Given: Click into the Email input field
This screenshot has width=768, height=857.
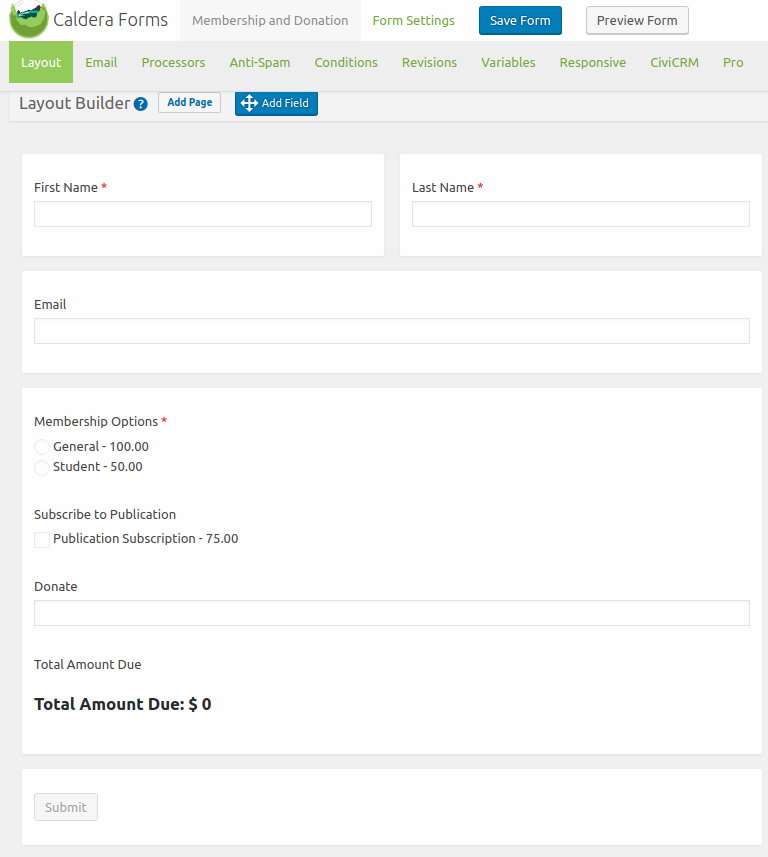Looking at the screenshot, I should point(391,331).
